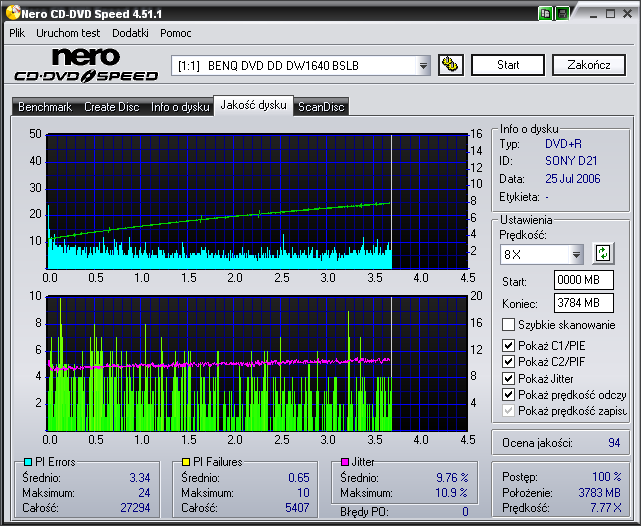
Task: Click the Nero disc icon in the title bar
Action: tap(12, 13)
